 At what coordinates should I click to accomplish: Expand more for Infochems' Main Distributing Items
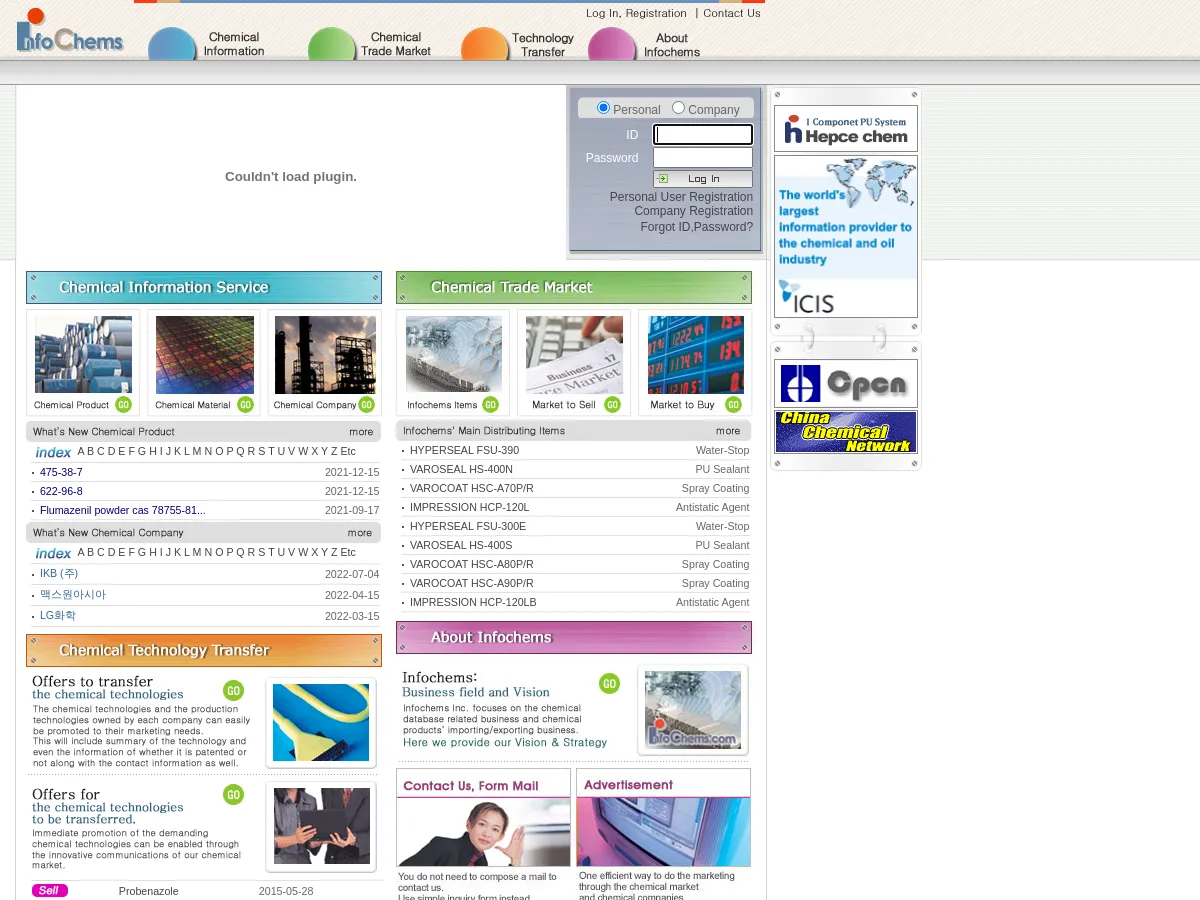click(728, 431)
